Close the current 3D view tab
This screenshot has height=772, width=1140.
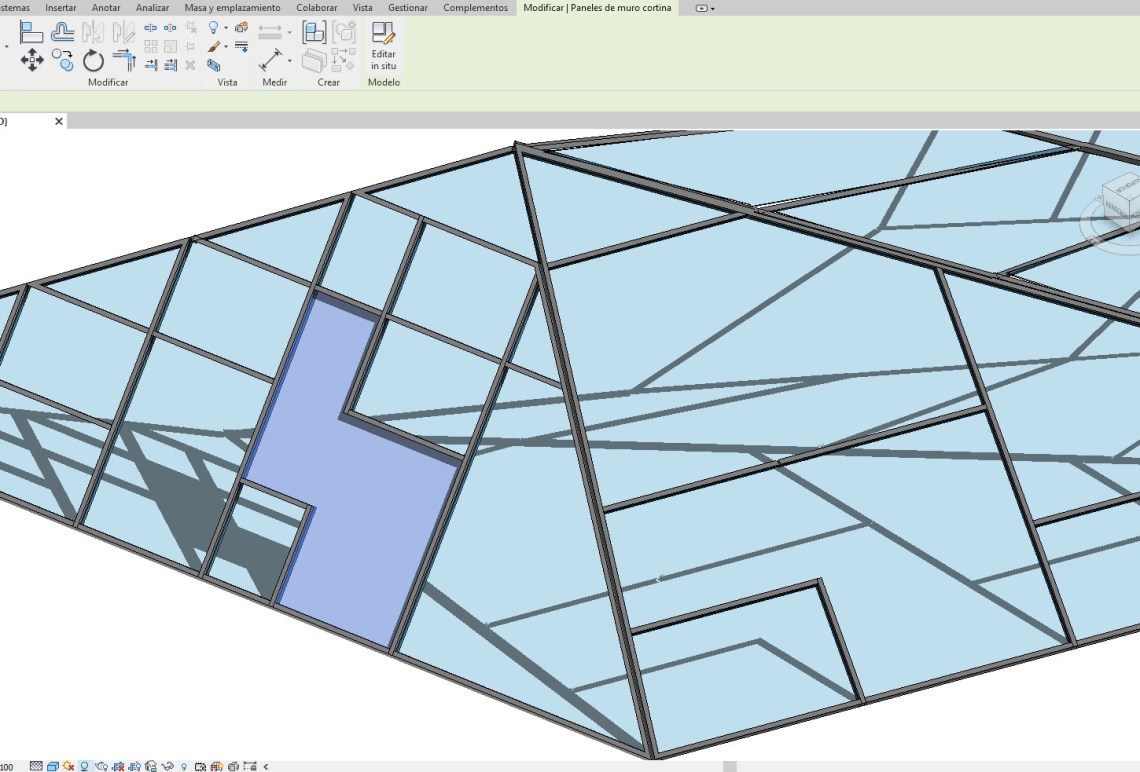(59, 121)
